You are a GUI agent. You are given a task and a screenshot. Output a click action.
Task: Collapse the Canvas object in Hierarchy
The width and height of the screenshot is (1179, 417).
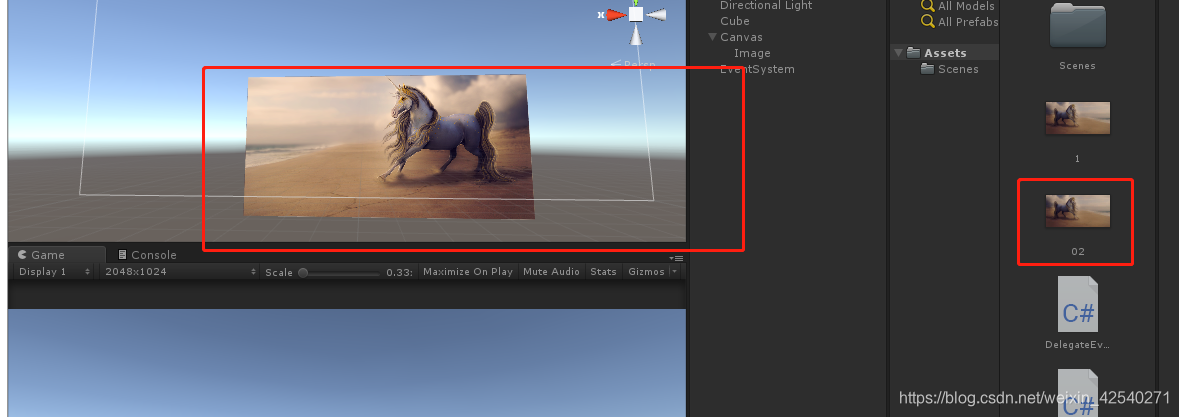click(712, 37)
